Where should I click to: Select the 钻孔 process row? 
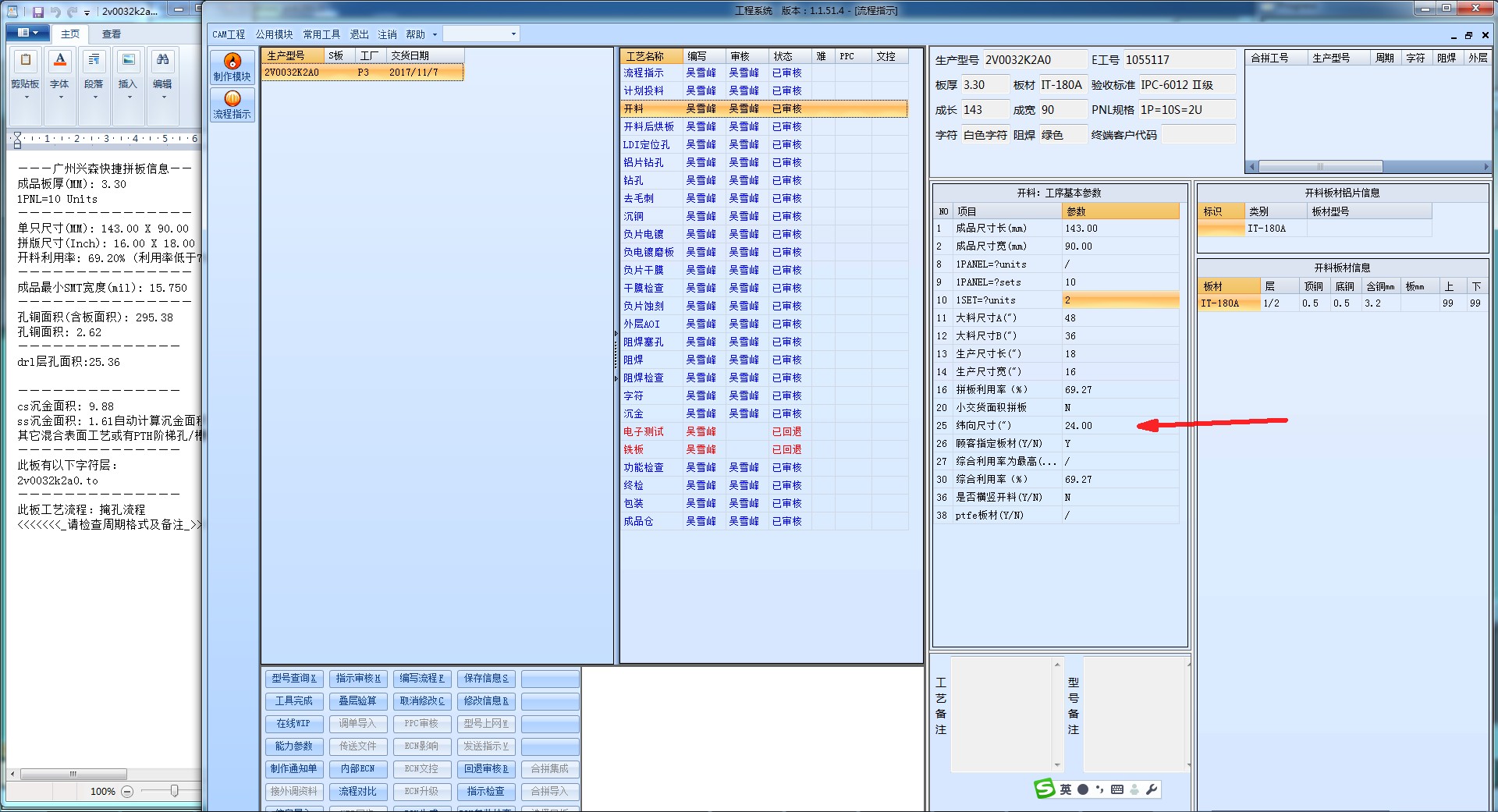click(x=764, y=181)
